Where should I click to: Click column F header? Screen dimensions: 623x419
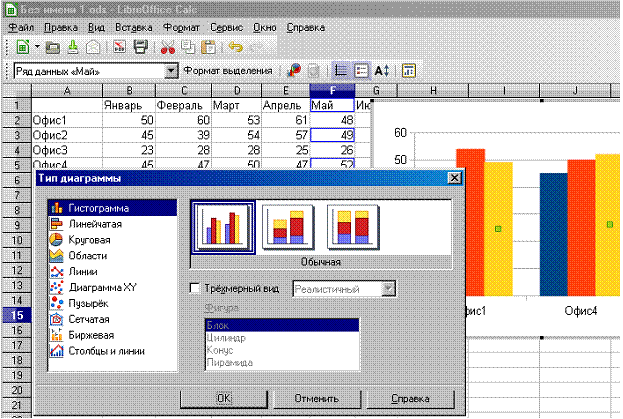click(332, 91)
